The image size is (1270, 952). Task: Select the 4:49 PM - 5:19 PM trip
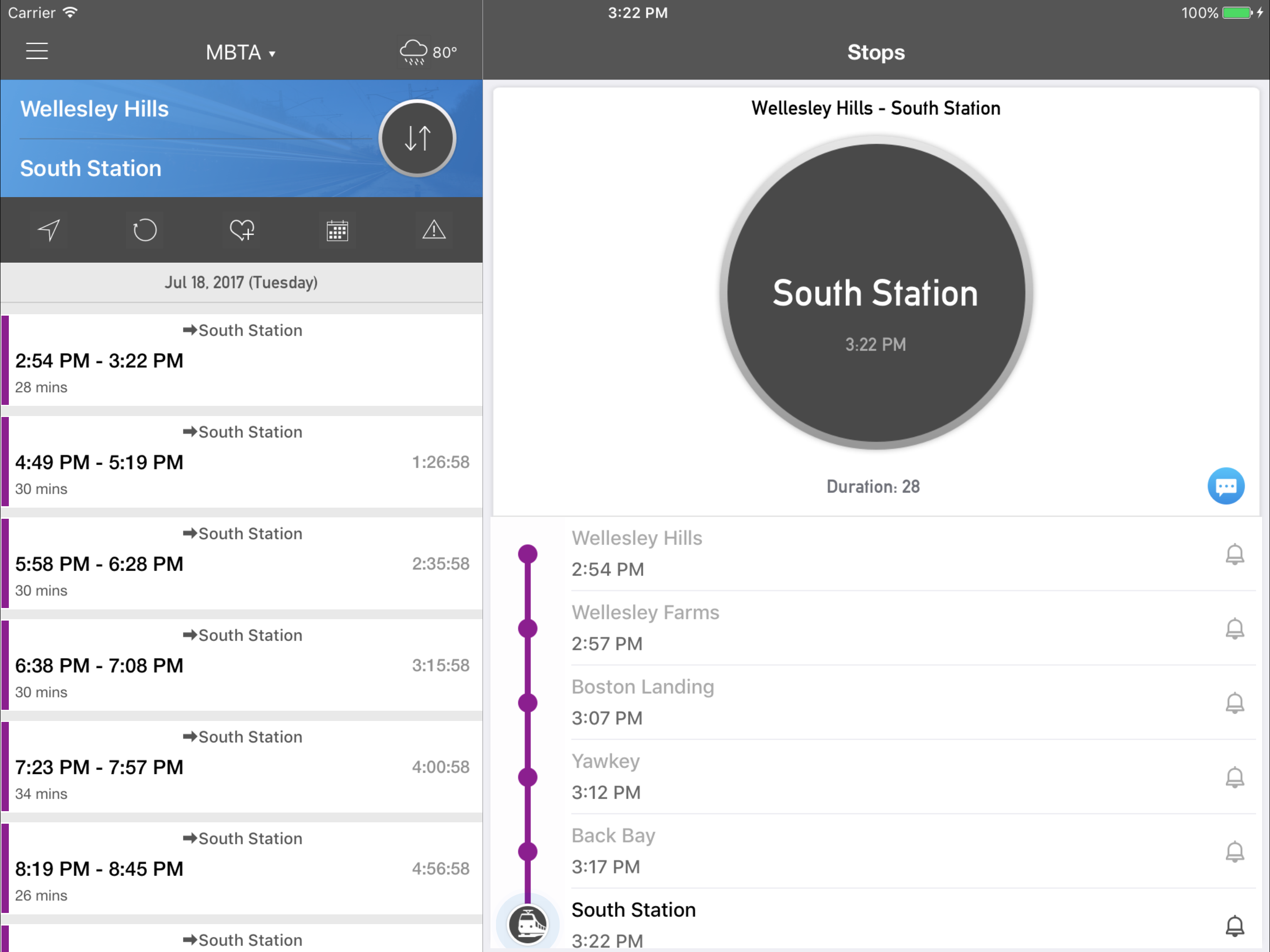coord(241,462)
